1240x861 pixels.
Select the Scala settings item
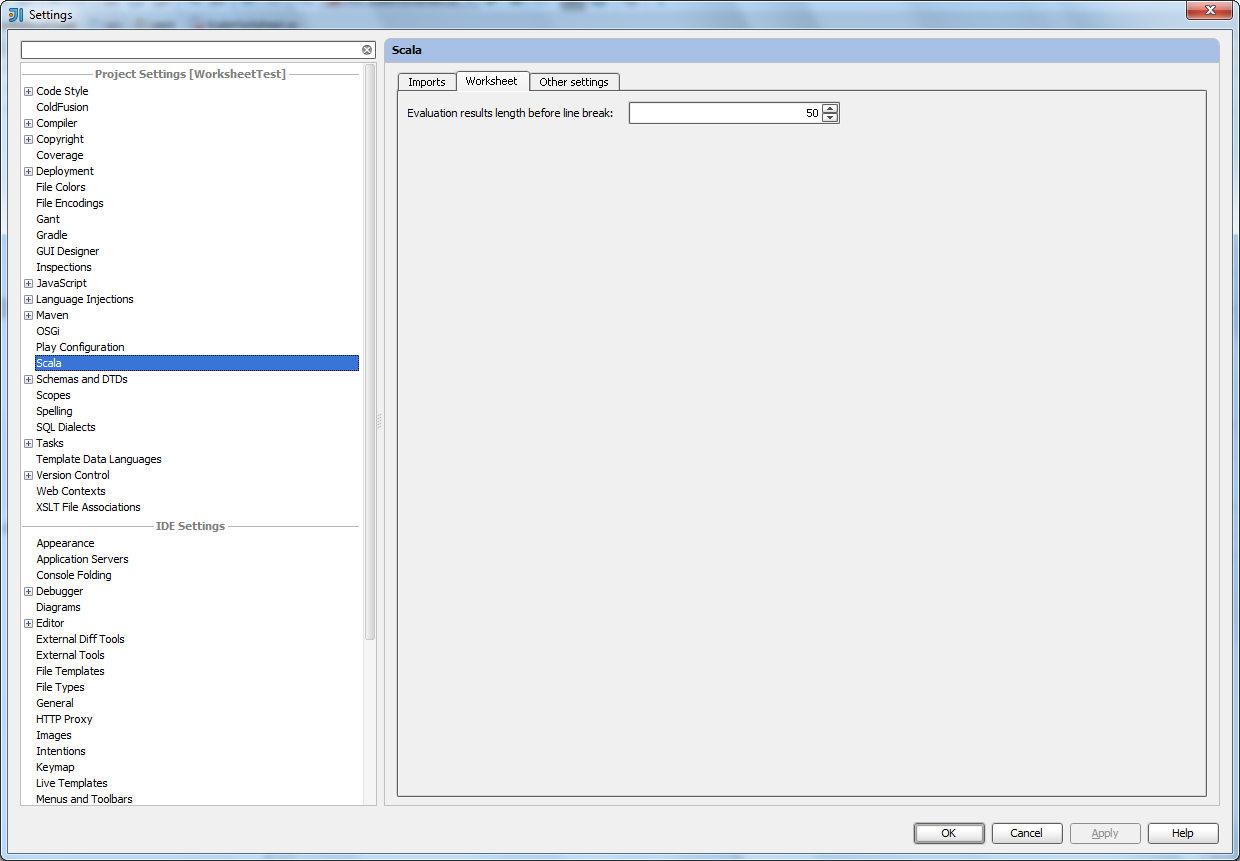click(197, 363)
